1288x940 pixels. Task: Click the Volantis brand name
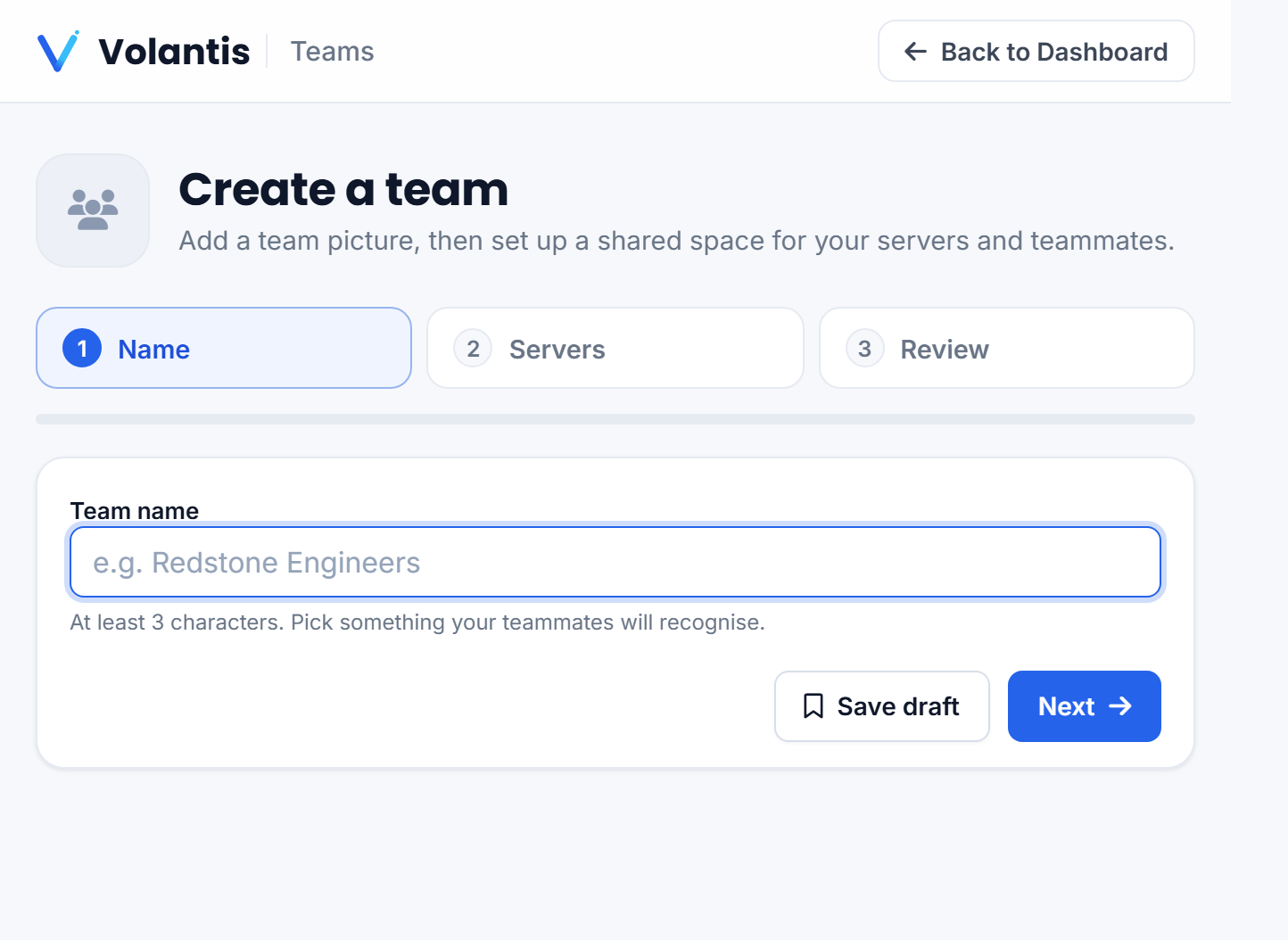[174, 52]
